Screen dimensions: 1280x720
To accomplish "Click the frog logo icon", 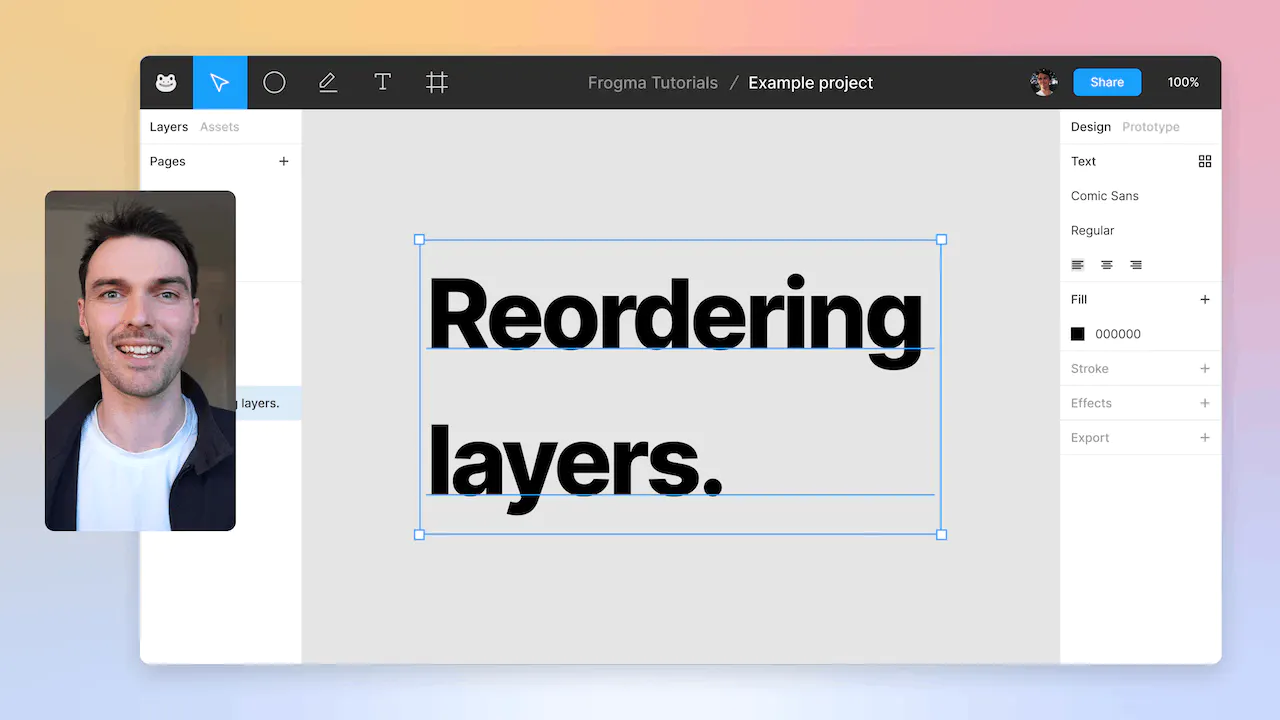I will tap(166, 83).
